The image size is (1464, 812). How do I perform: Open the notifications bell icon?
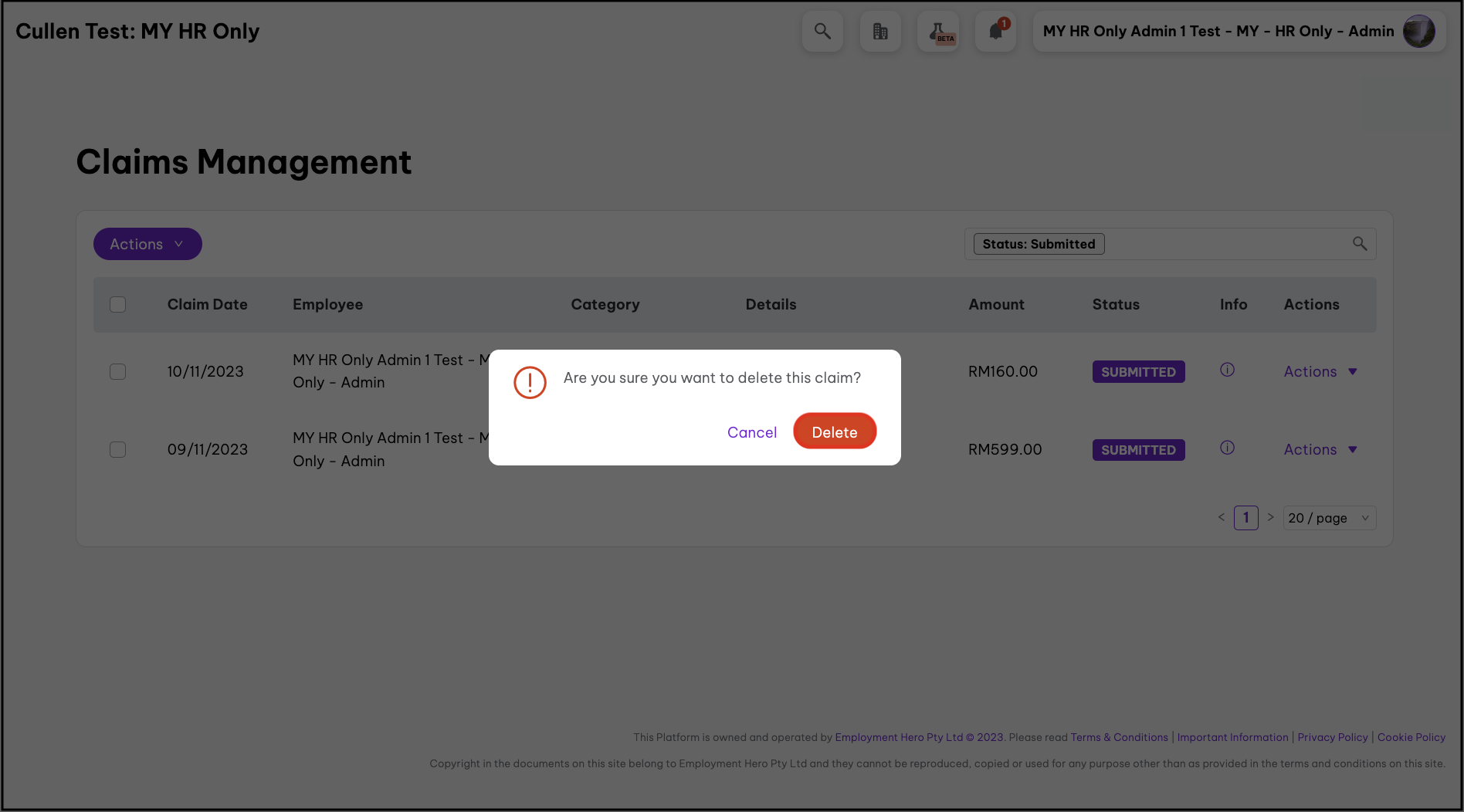[x=995, y=32]
